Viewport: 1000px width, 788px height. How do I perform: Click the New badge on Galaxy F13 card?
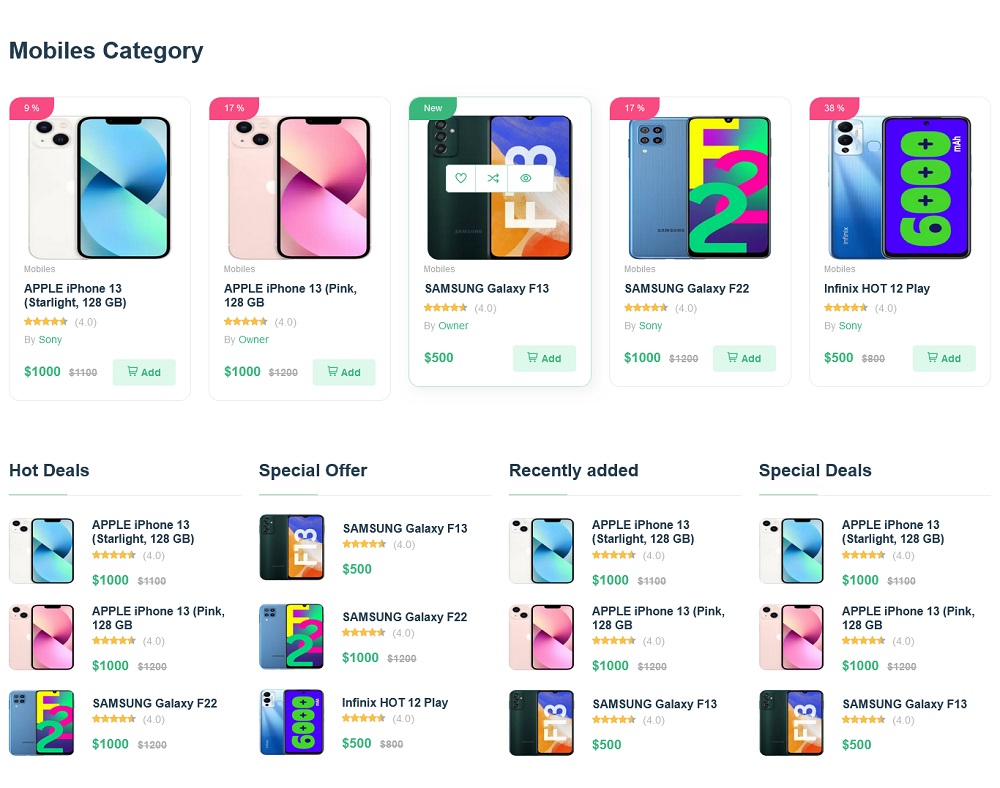[x=433, y=108]
